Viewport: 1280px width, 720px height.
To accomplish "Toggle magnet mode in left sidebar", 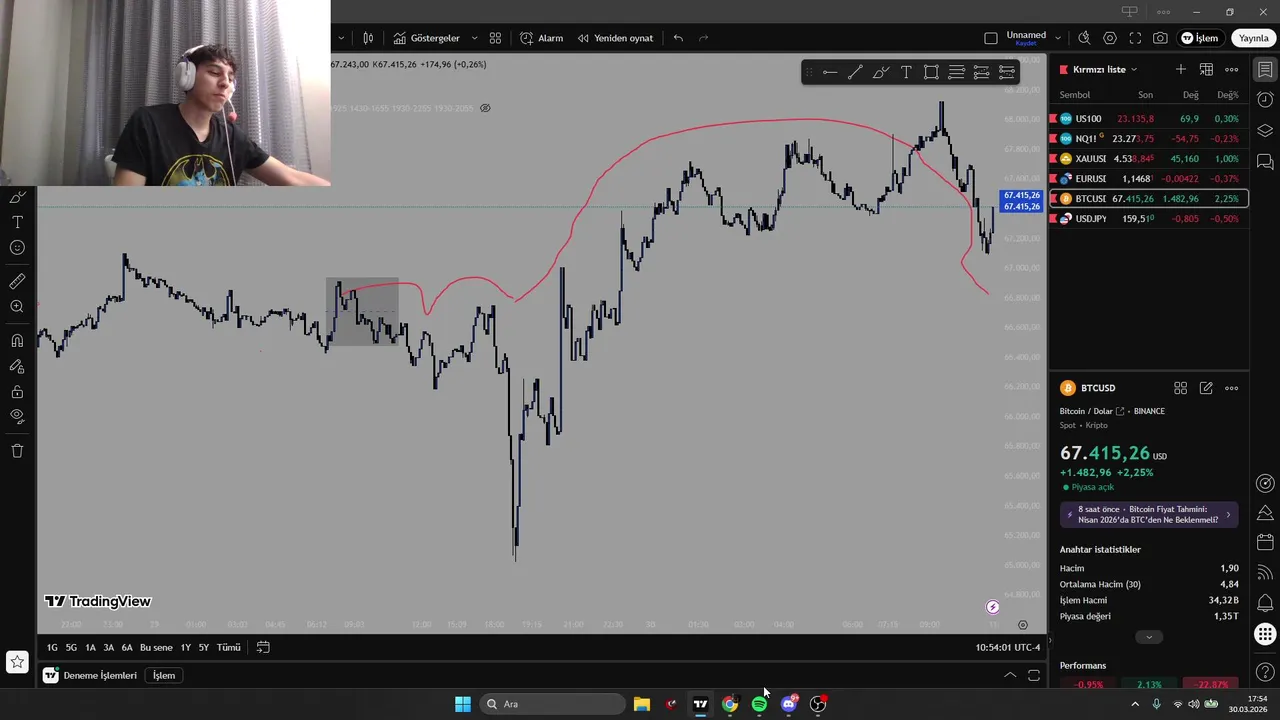I will [x=17, y=341].
